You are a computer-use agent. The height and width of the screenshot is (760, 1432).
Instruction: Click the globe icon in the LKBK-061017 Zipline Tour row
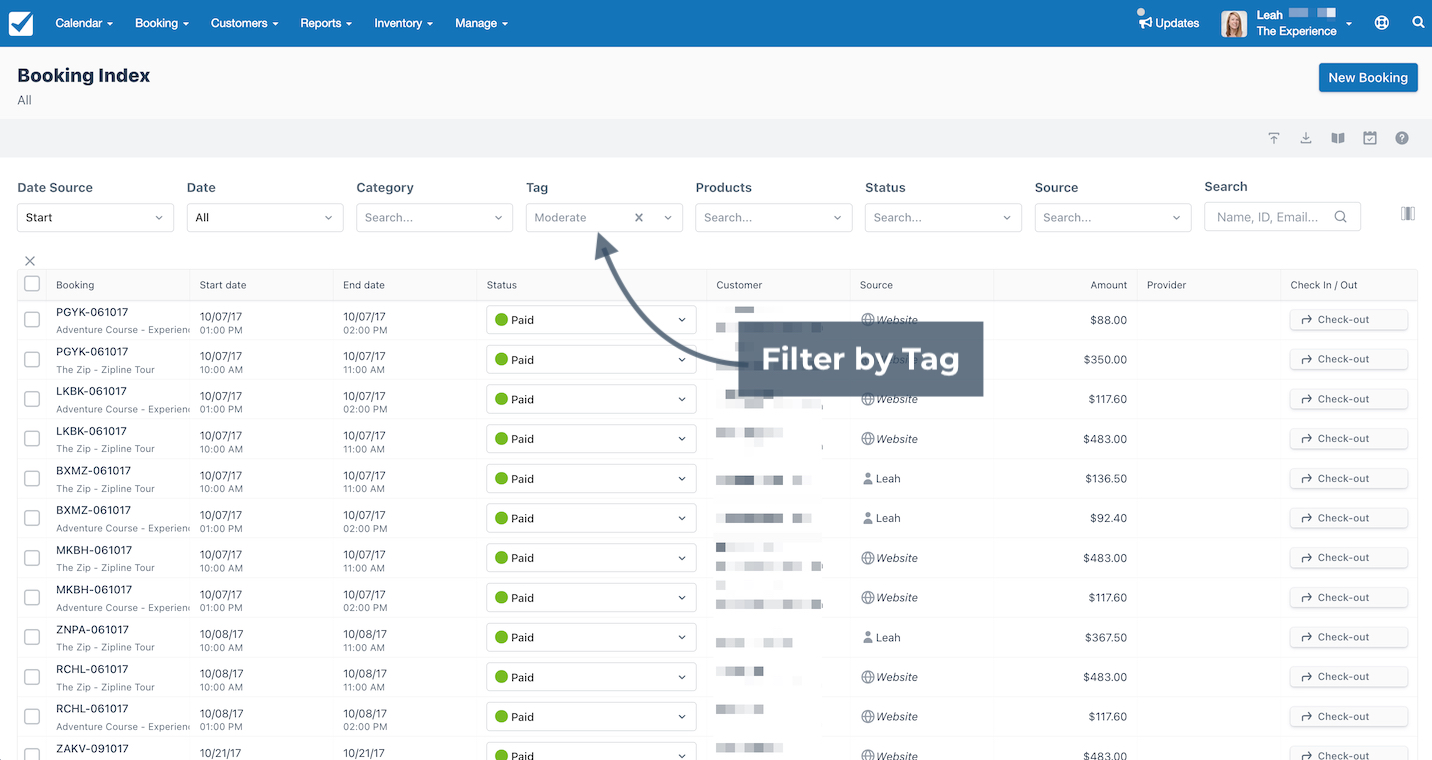coord(868,439)
